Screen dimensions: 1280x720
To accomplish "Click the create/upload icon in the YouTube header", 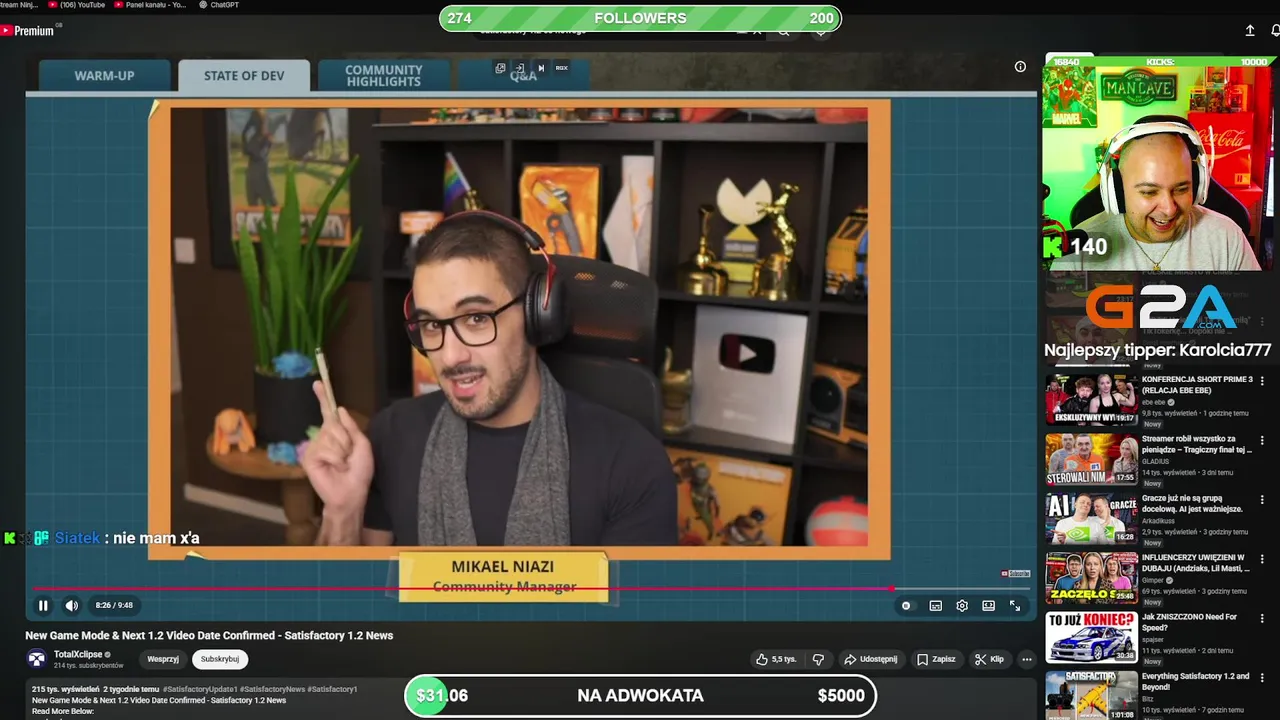I will coord(1250,31).
